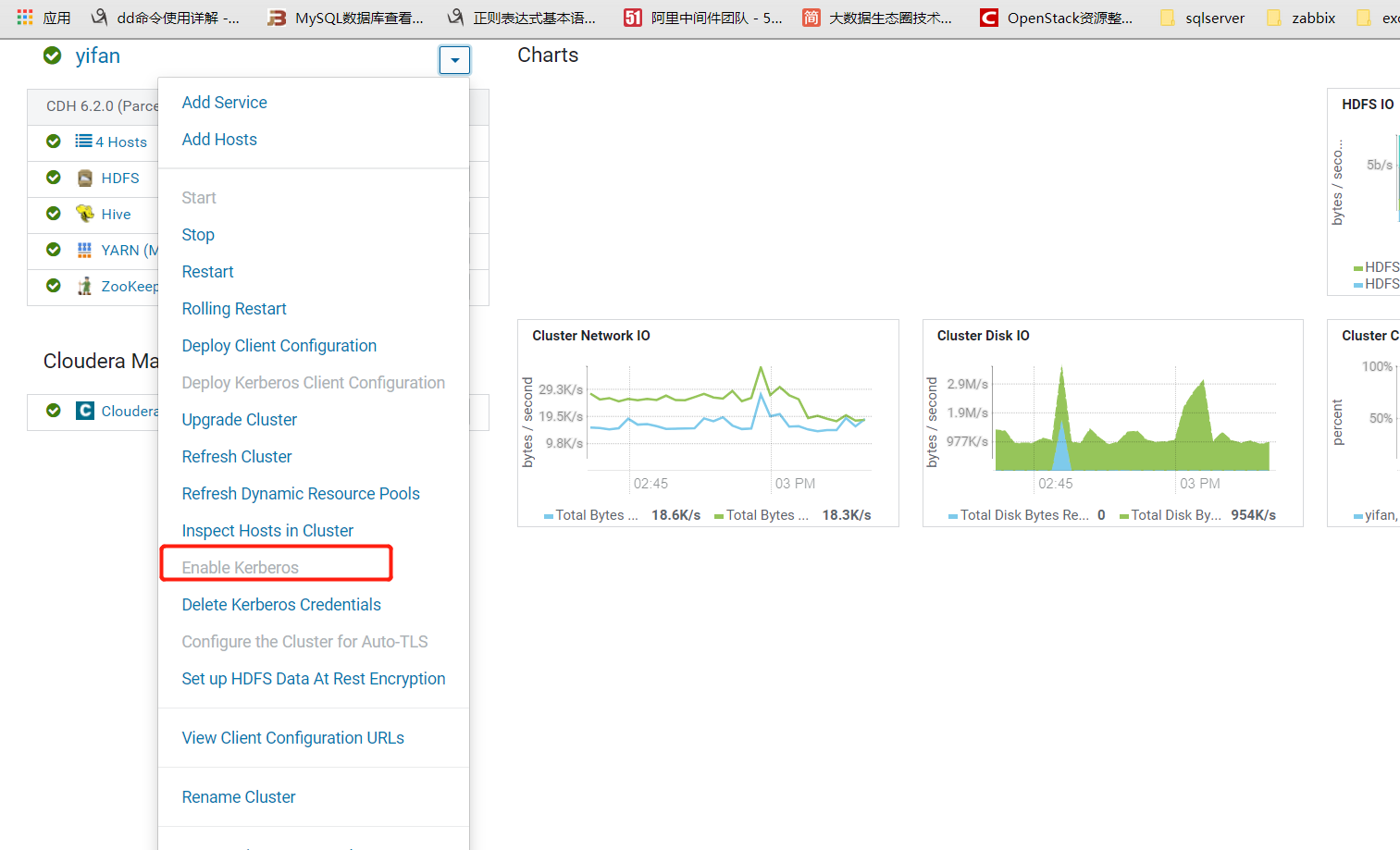The image size is (1400, 850).
Task: Click the CDH 6.2.0 version label
Action: tap(102, 106)
